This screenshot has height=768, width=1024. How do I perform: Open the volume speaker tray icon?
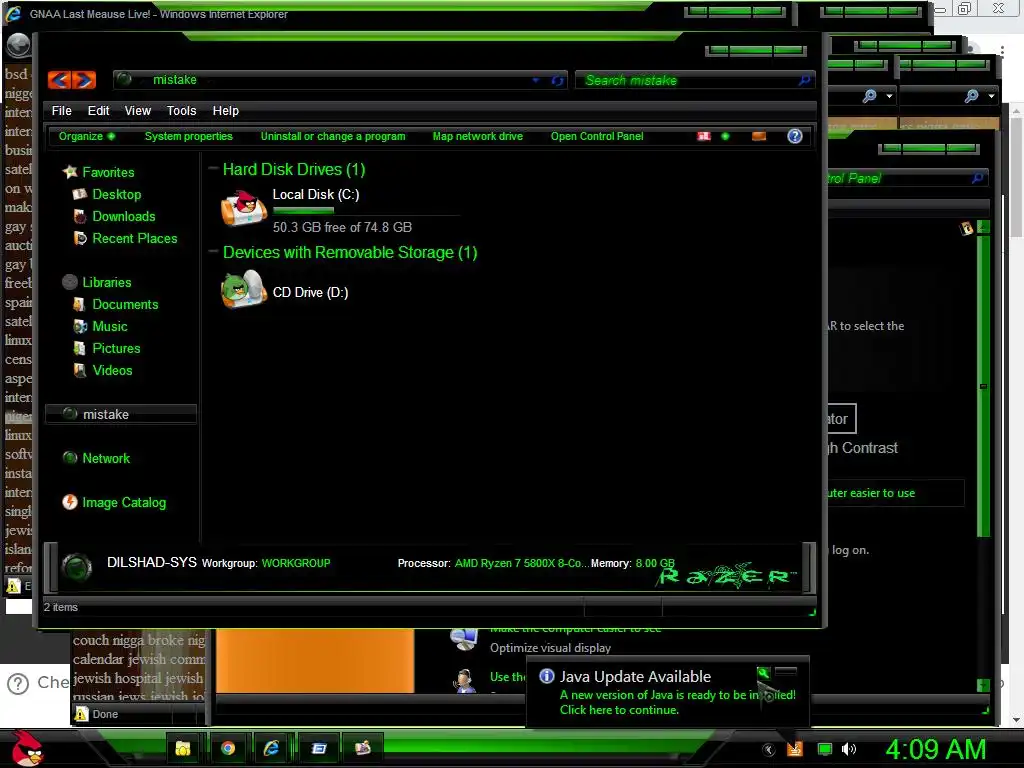849,749
